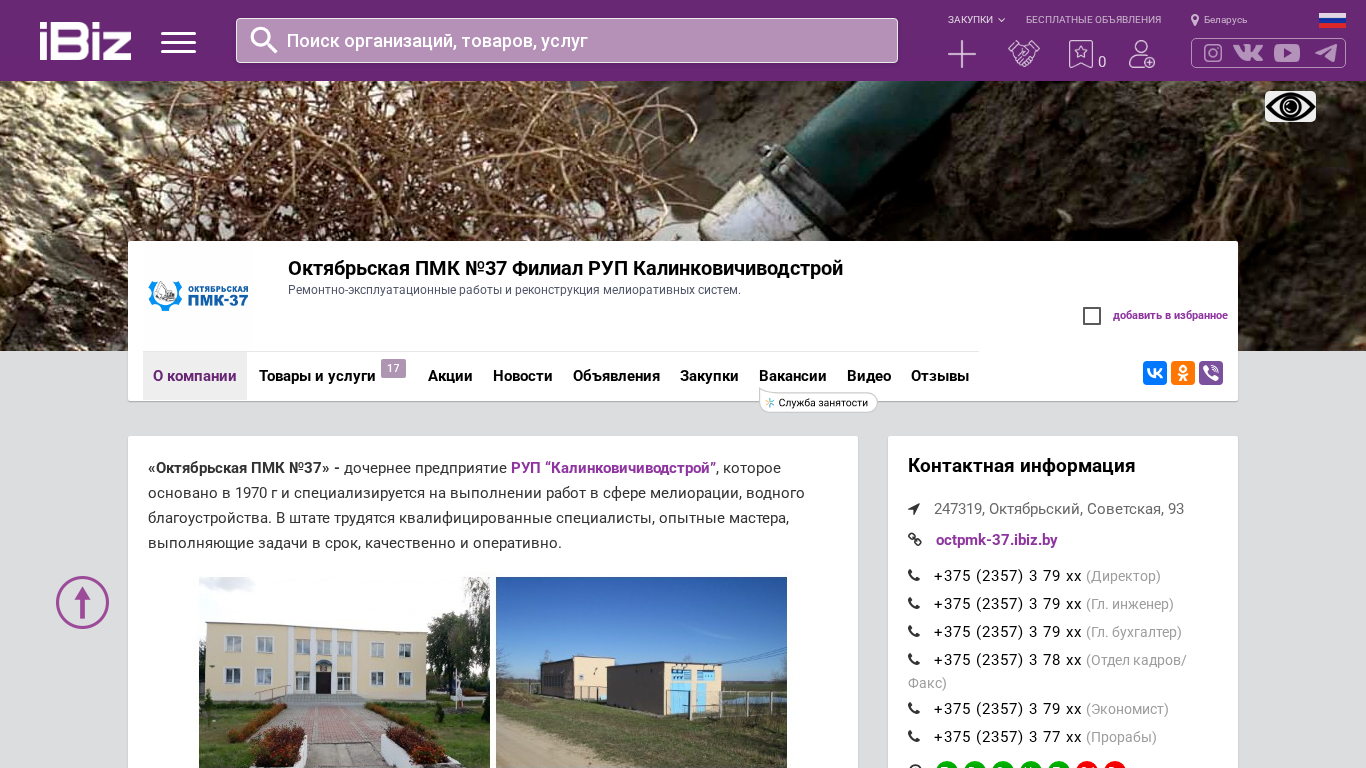Toggle visually impaired eye mode
The height and width of the screenshot is (768, 1366).
pos(1290,107)
